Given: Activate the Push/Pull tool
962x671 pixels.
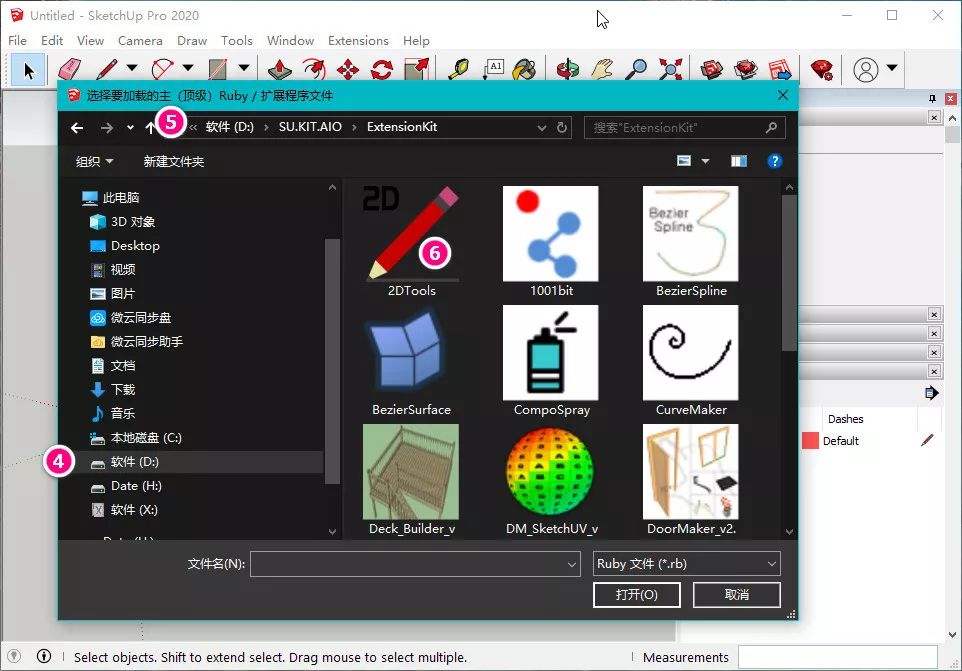Looking at the screenshot, I should 280,69.
